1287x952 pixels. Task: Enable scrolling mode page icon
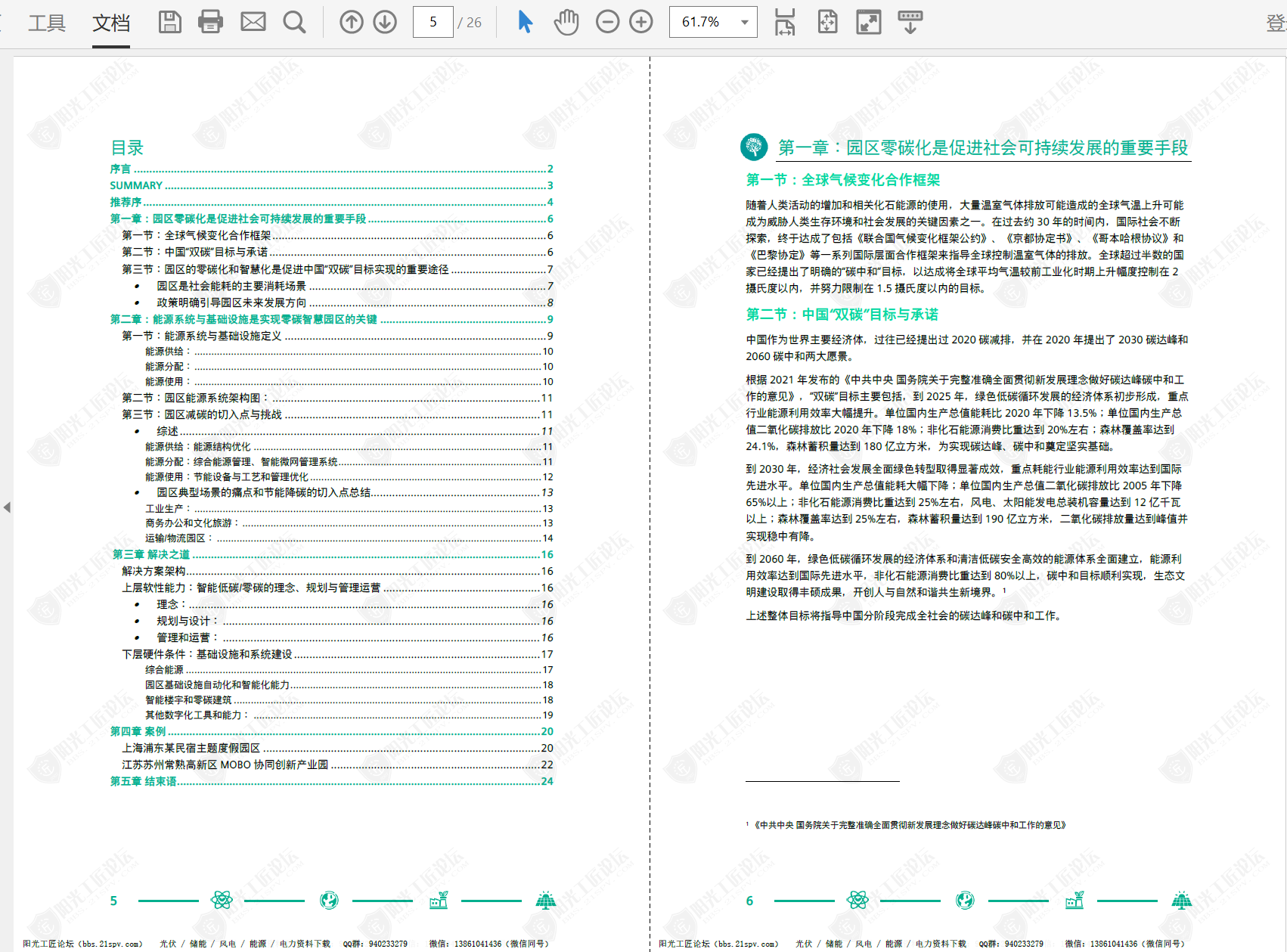[786, 22]
